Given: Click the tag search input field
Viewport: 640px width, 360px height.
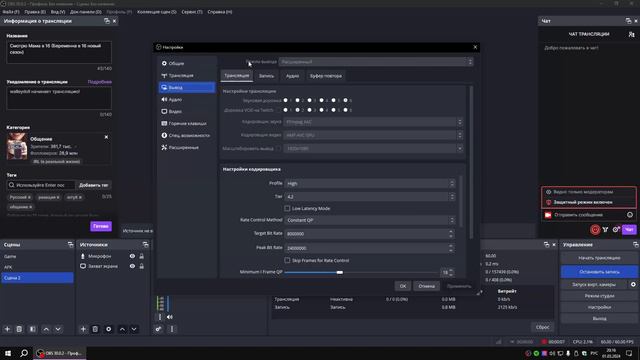Looking at the screenshot, I should tap(41, 185).
